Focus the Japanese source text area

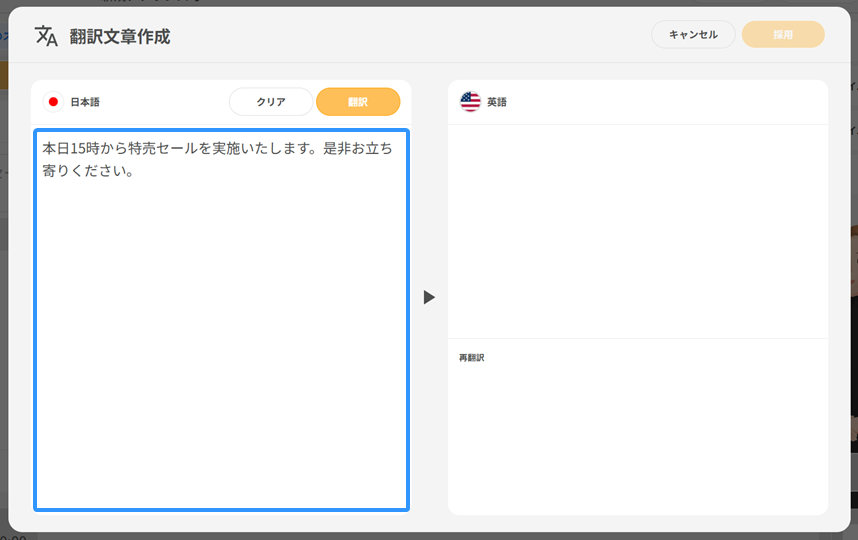(221, 320)
